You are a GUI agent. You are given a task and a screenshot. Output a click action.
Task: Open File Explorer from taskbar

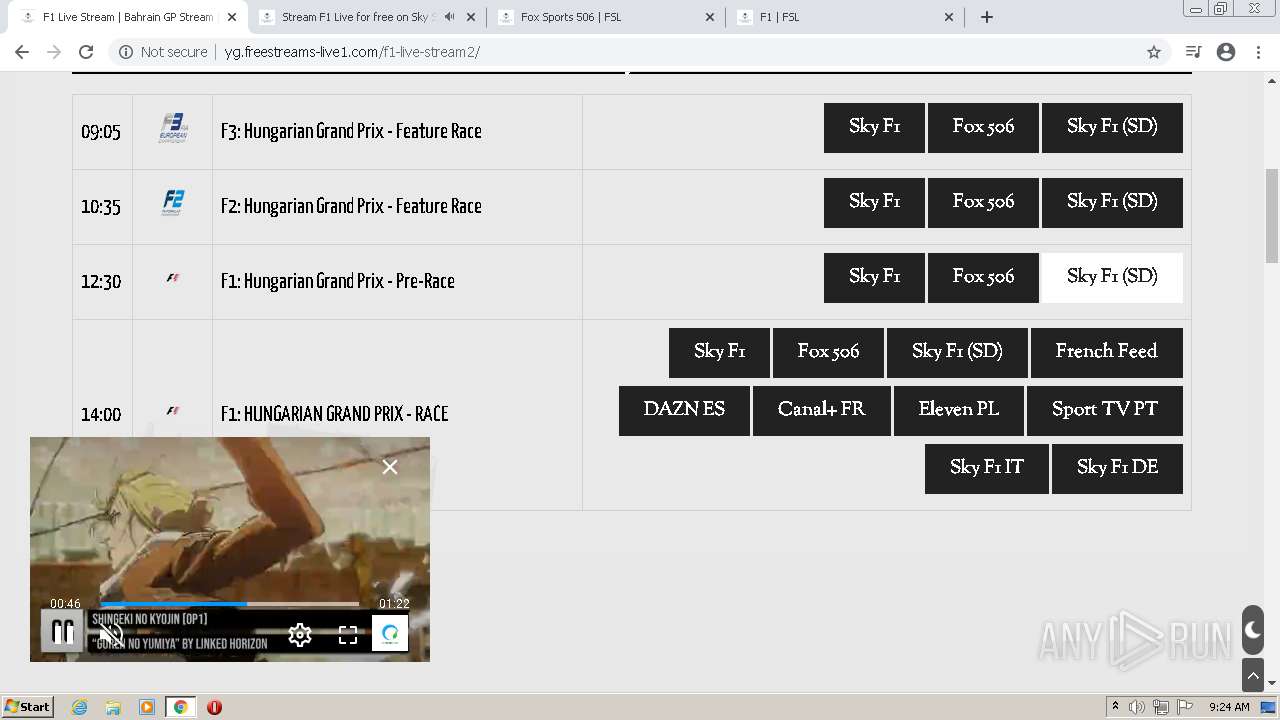pos(113,707)
